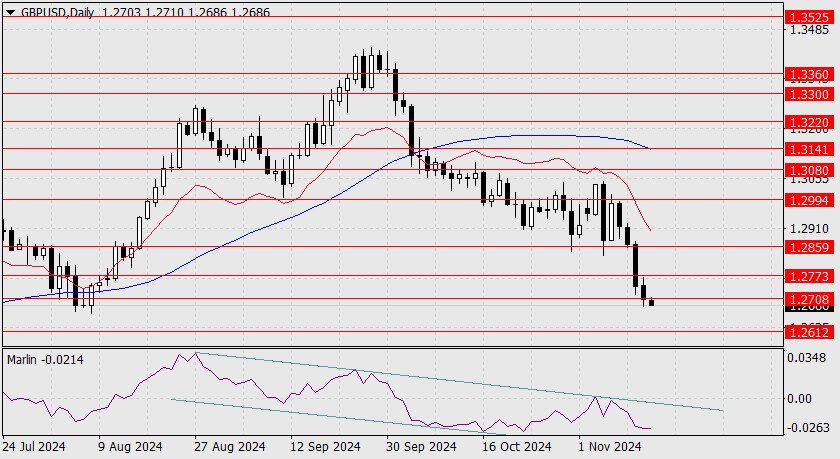Click the chart shift triangle icon beside GBPUSD
This screenshot has height=459, width=840.
coord(10,12)
